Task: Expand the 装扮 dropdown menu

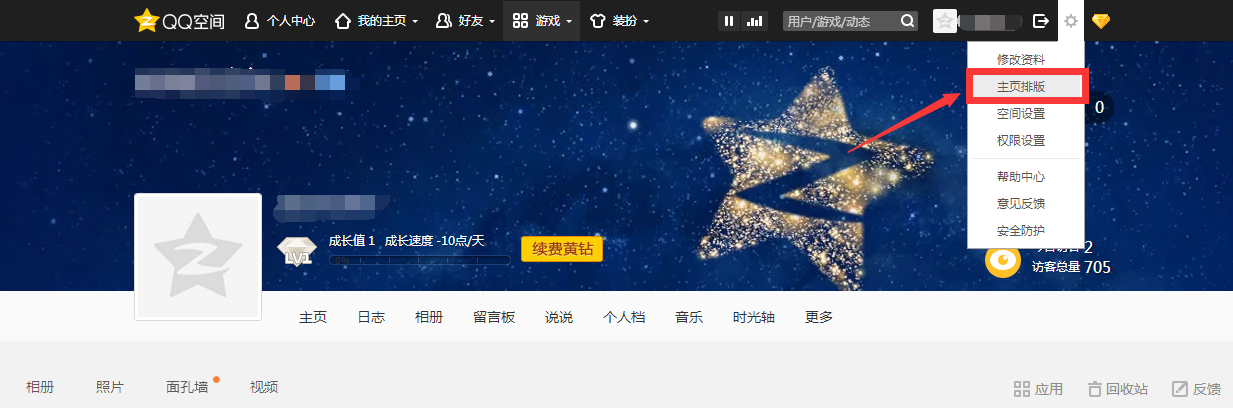Action: [x=619, y=20]
